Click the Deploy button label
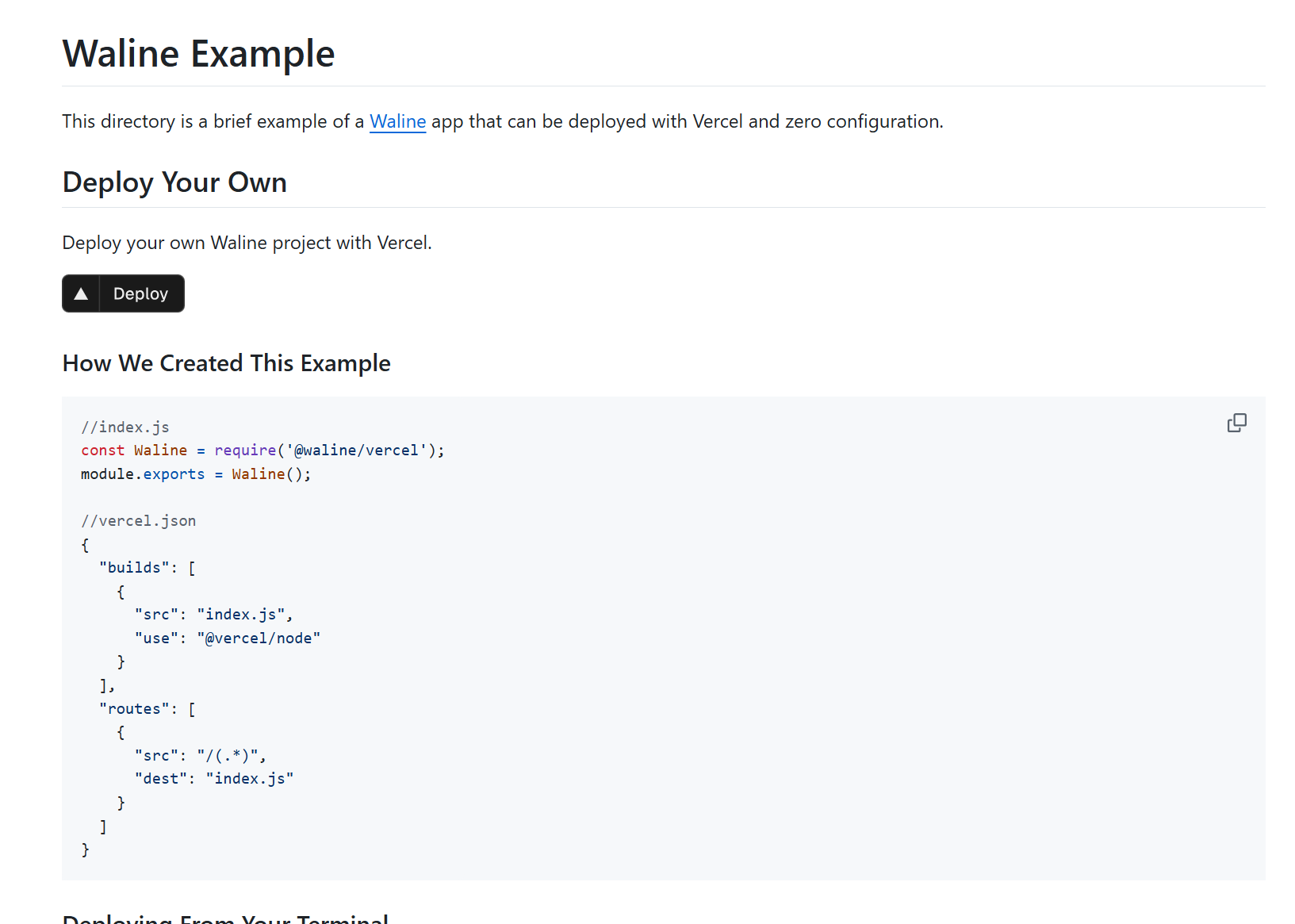 click(140, 293)
